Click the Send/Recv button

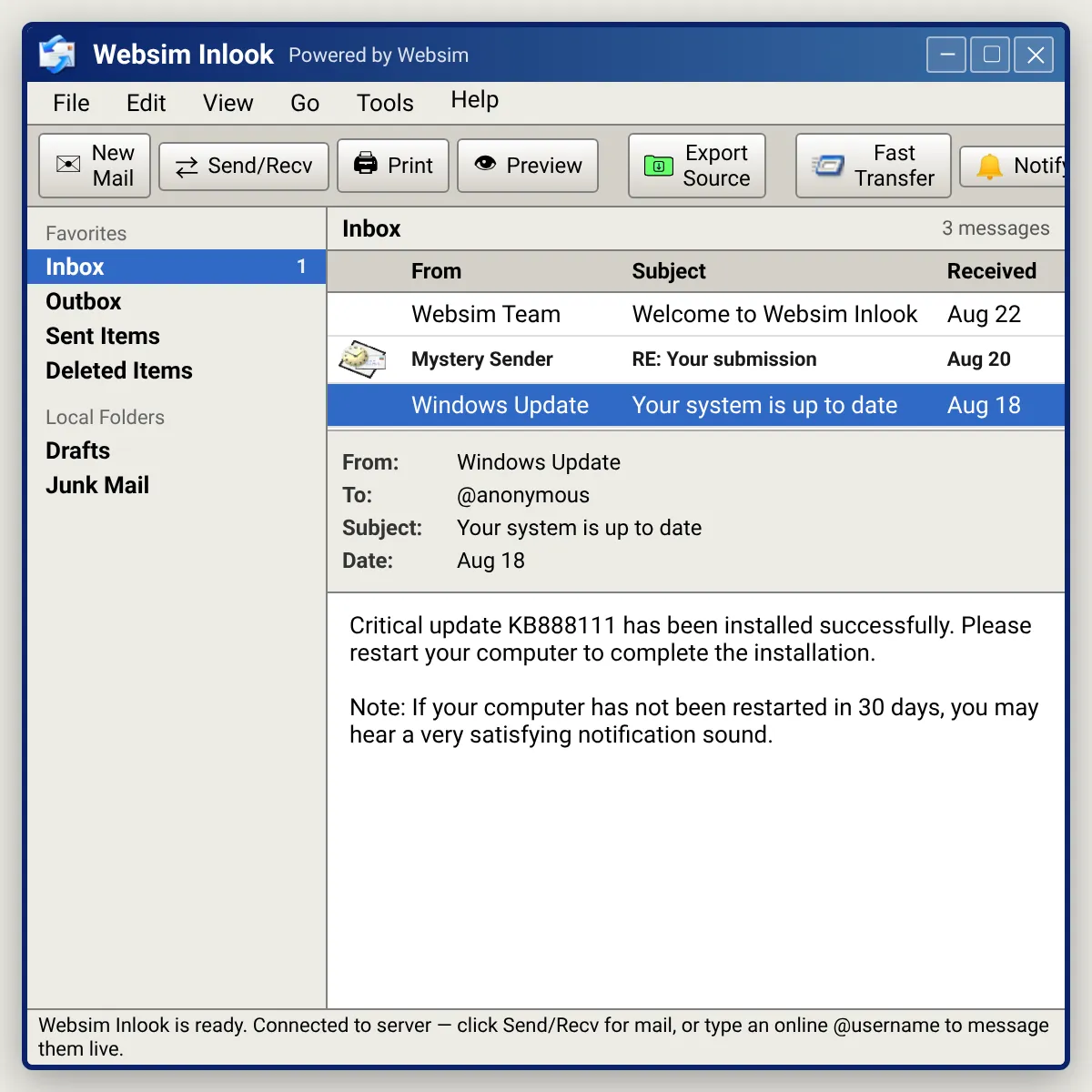[x=244, y=166]
